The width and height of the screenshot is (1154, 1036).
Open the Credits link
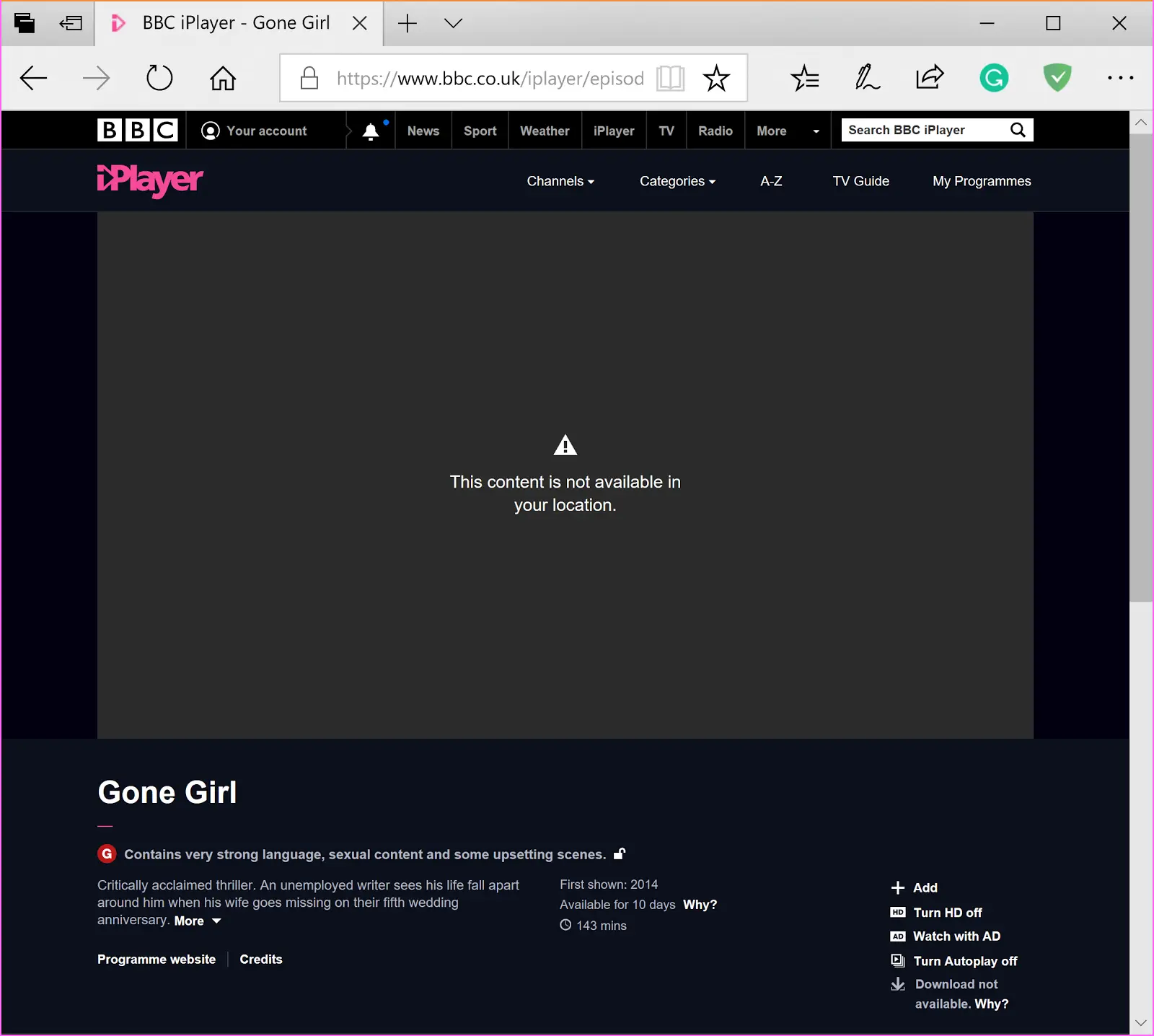(261, 960)
